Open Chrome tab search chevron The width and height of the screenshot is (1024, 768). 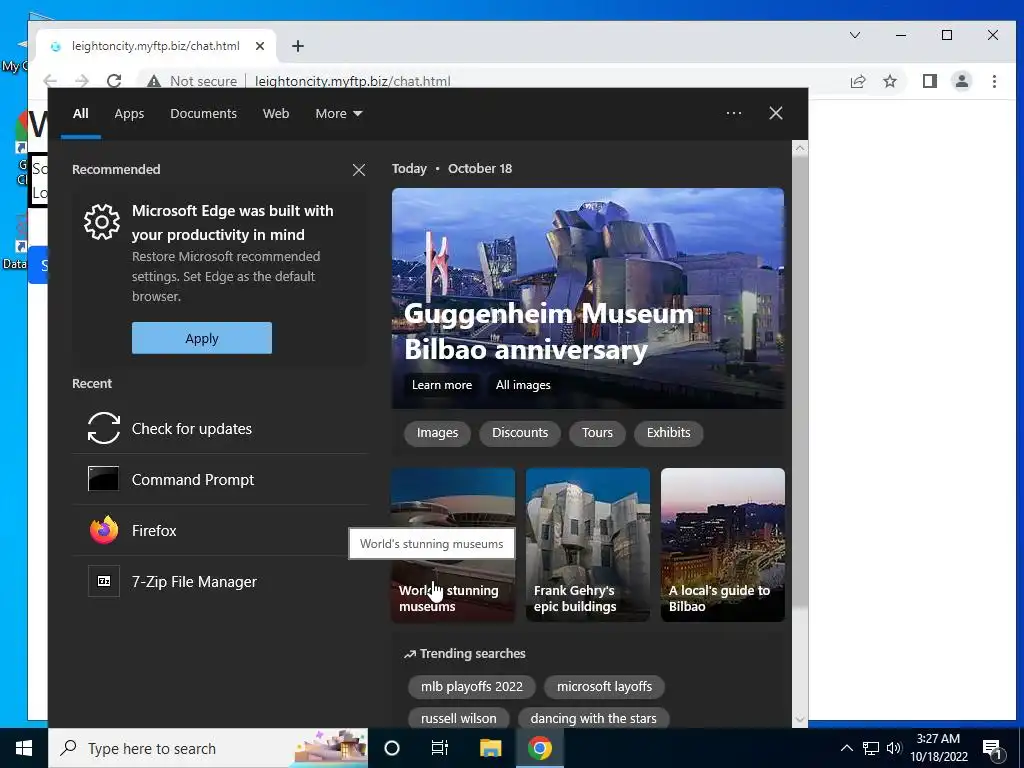pyautogui.click(x=855, y=35)
